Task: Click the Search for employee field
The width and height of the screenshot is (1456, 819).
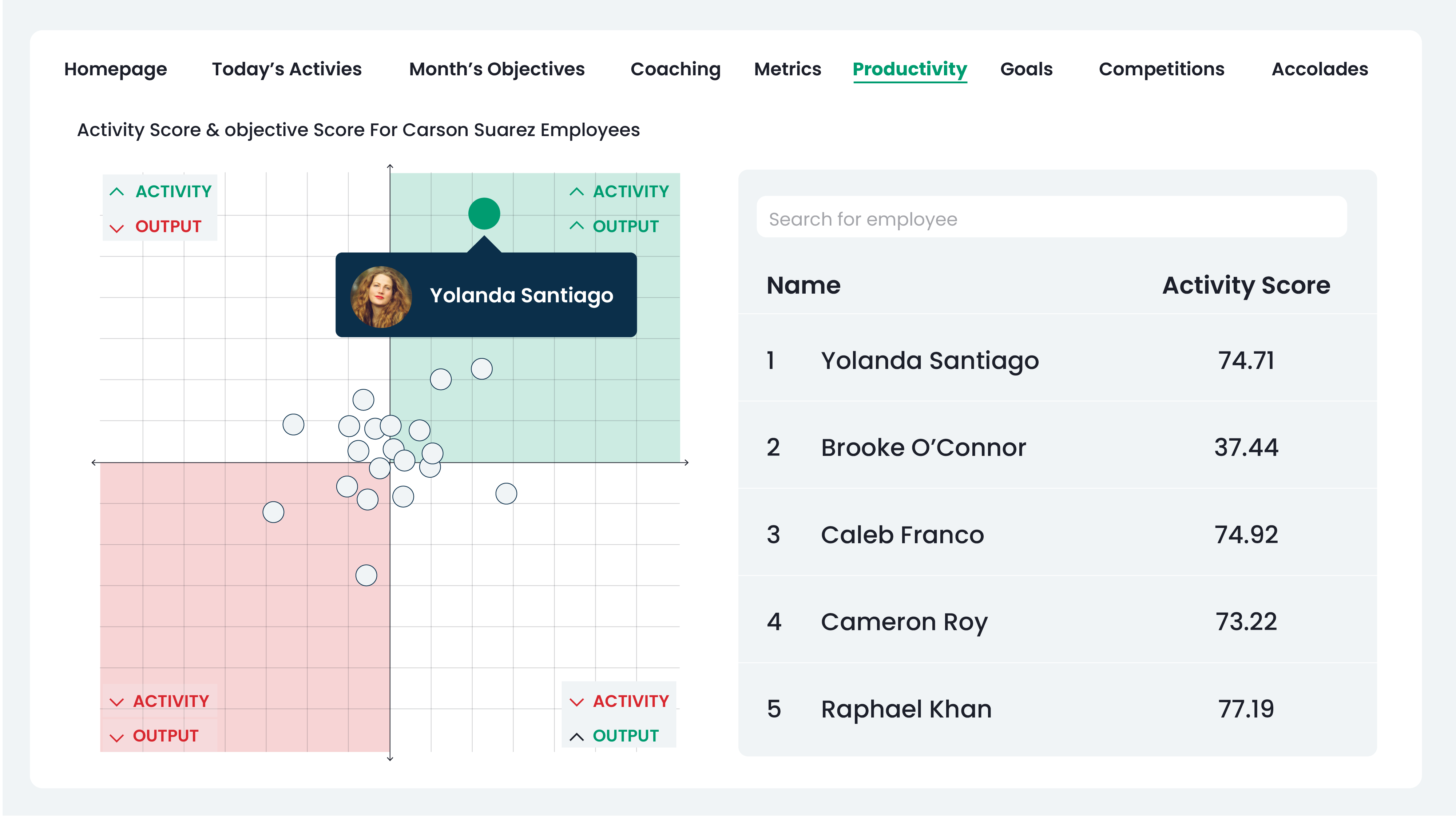Action: coord(1051,219)
